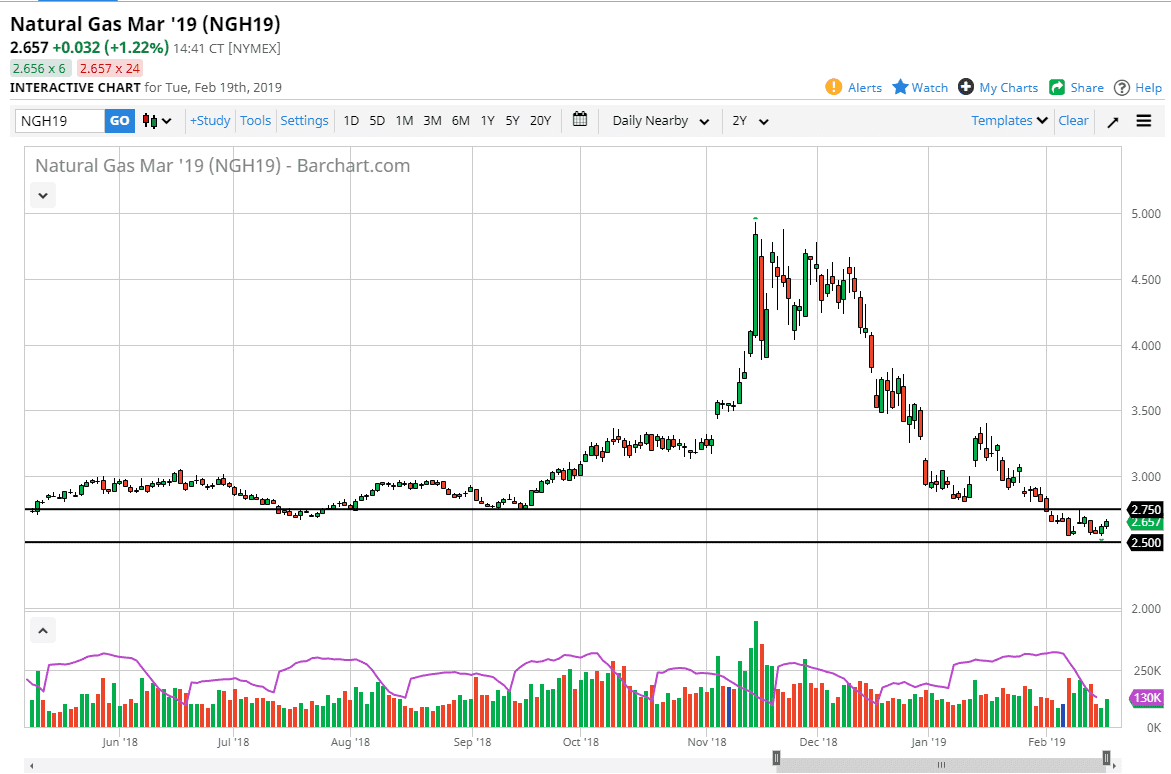The width and height of the screenshot is (1171, 774).
Task: Collapse the volume pane with its chevron
Action: tap(42, 630)
